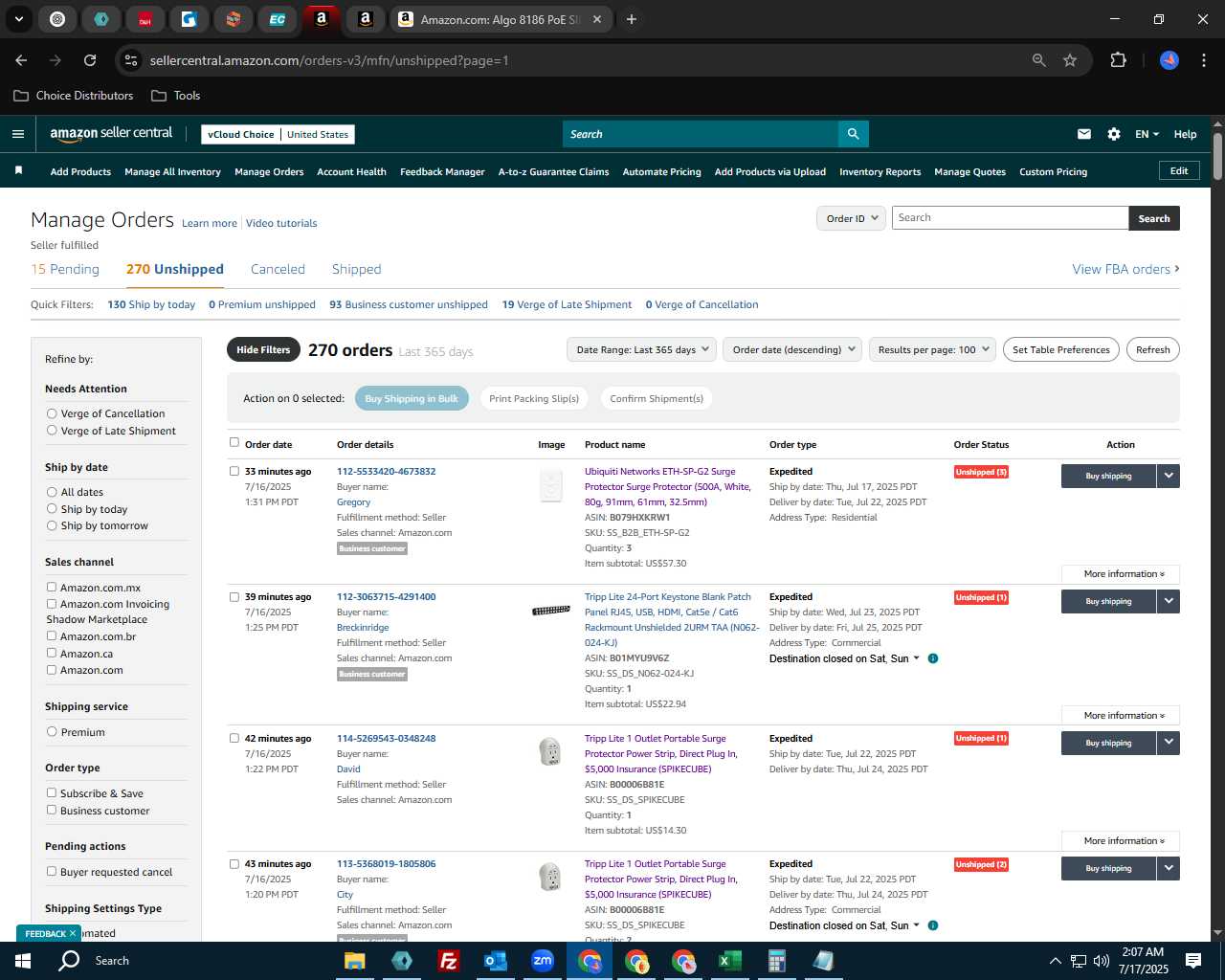Click the zoom magnifier icon in the address bar
The width and height of the screenshot is (1225, 980).
click(1039, 60)
